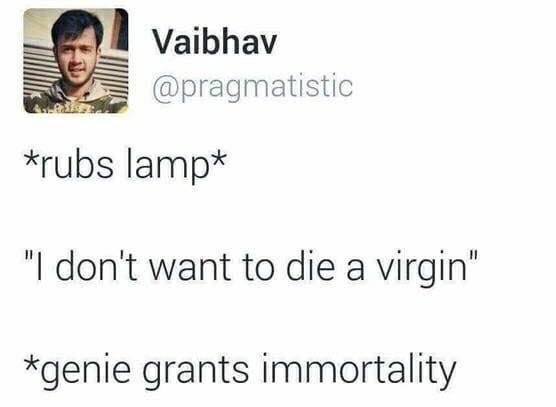
Task: Click the display name "Vaibhav"
Action: pos(215,42)
